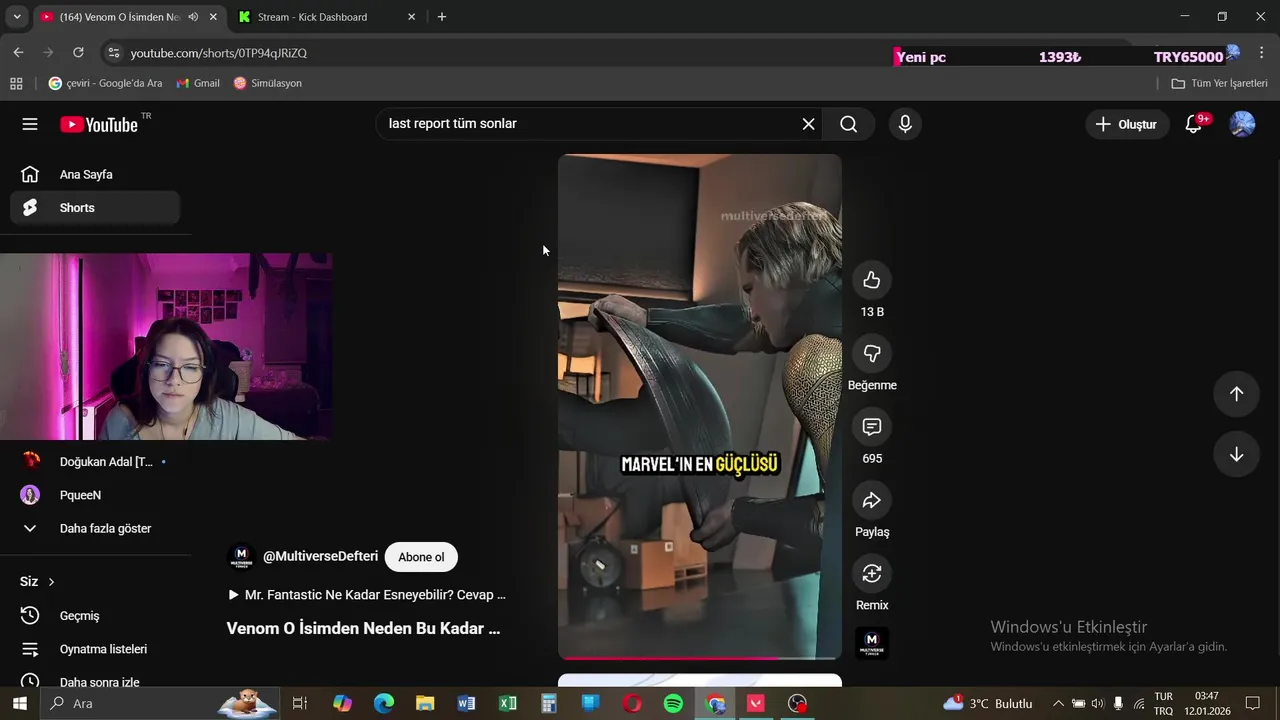Screen dimensions: 1280x720
Task: Click the address bar URL
Action: [x=218, y=53]
